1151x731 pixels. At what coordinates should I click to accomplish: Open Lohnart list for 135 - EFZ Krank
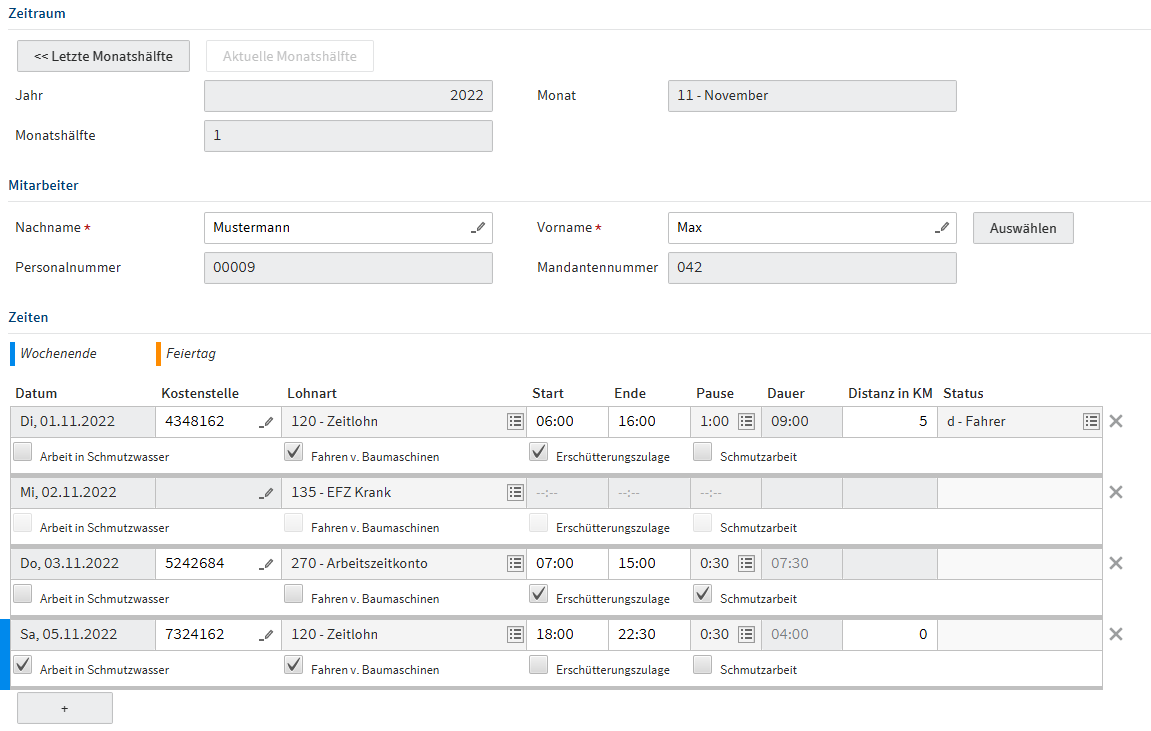pyautogui.click(x=514, y=492)
